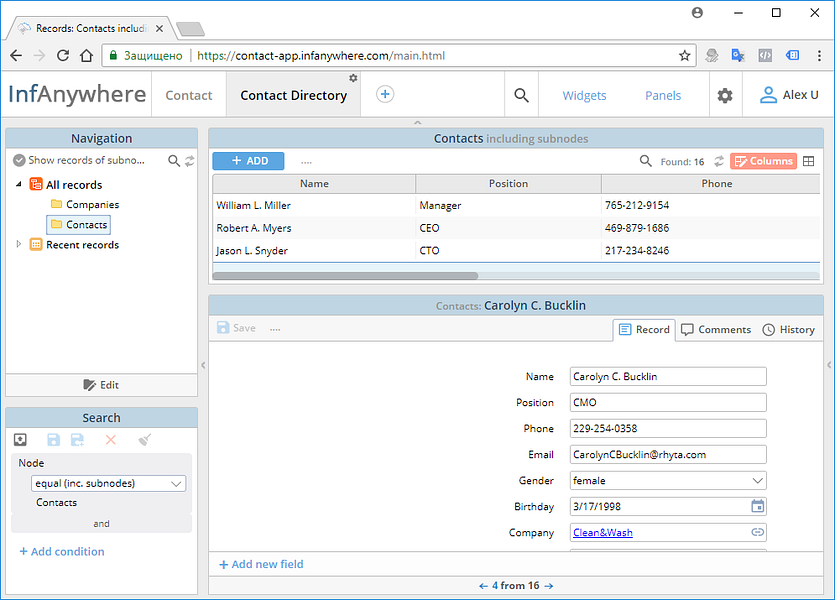Select Companies folder in navigation

coord(85,204)
